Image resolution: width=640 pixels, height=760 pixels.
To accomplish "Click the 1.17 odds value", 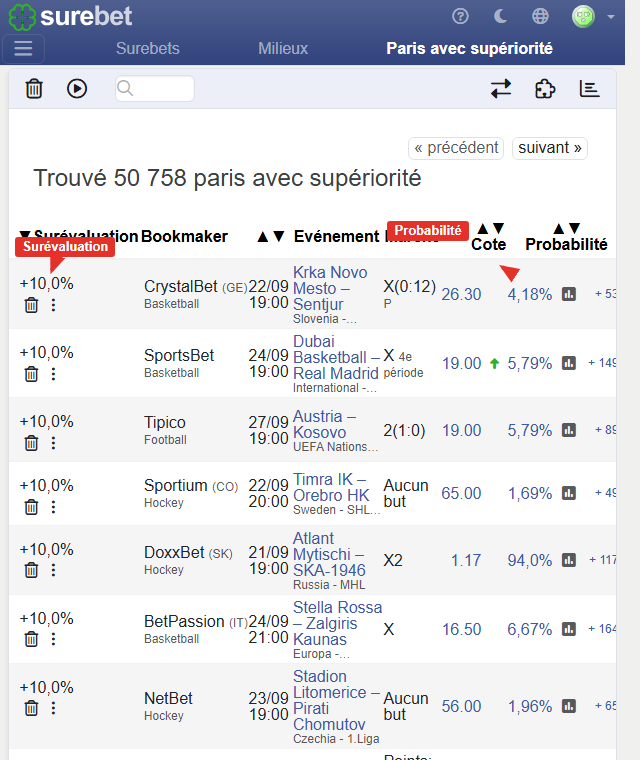I will tap(466, 560).
